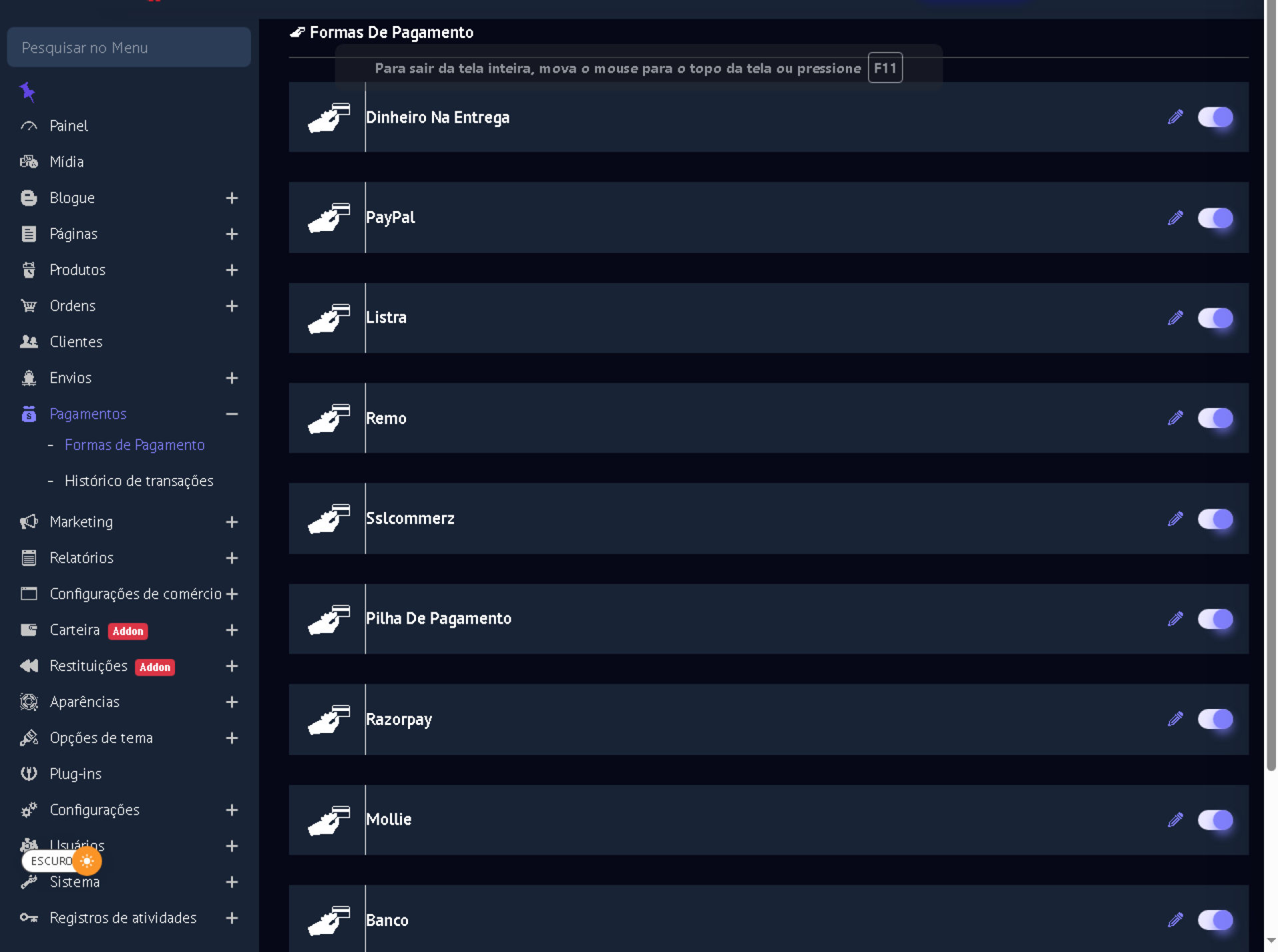
Task: Click the pencil edit icon for PayPal
Action: [1175, 218]
